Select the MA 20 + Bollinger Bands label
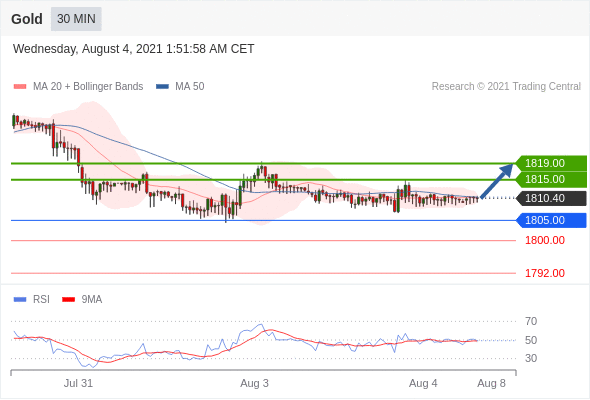590x400 pixels. click(88, 87)
